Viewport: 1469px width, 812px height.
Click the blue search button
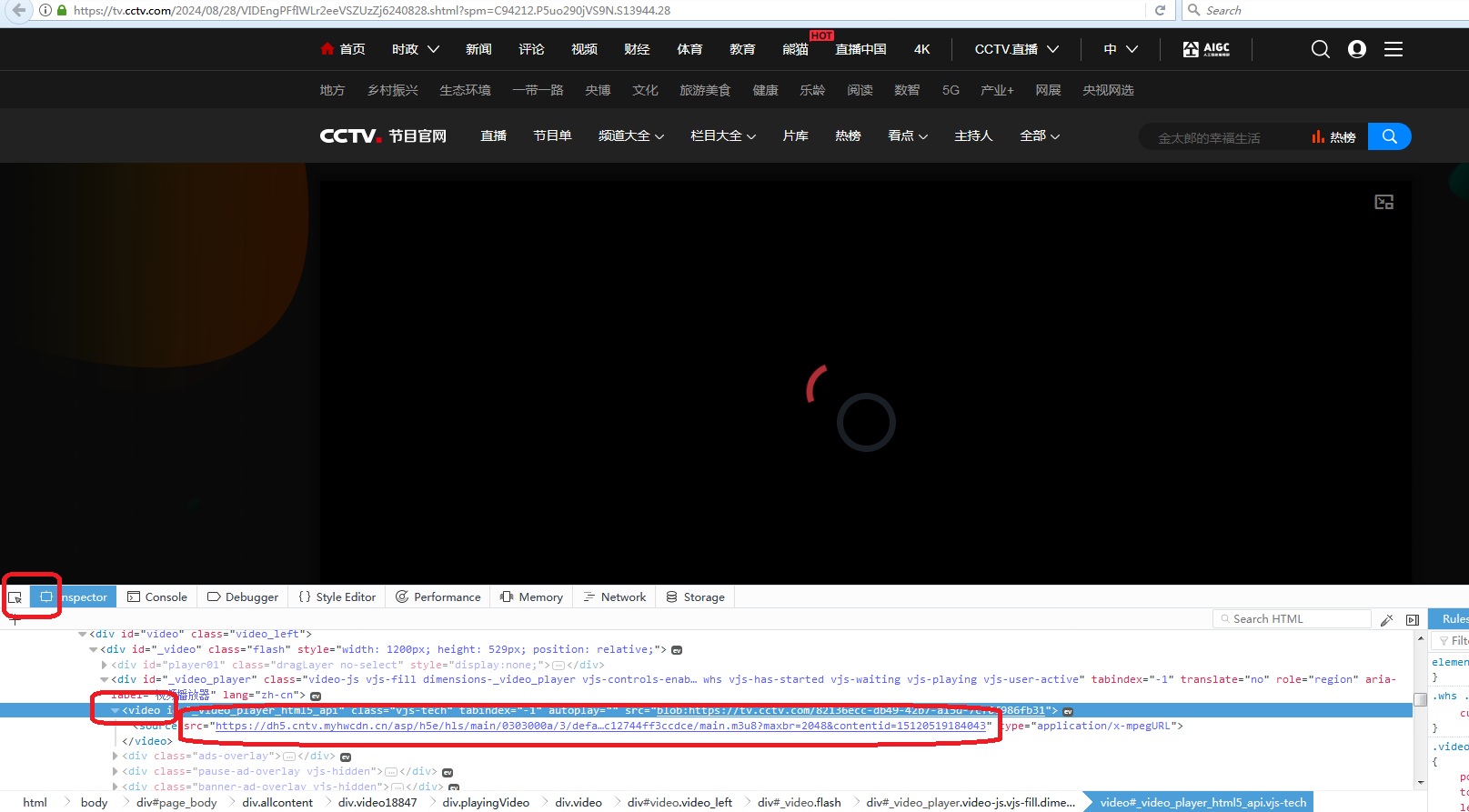[1389, 136]
